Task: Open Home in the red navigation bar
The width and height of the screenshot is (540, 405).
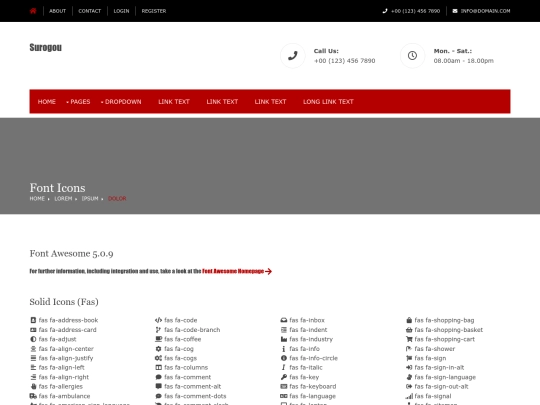Action: [46, 102]
